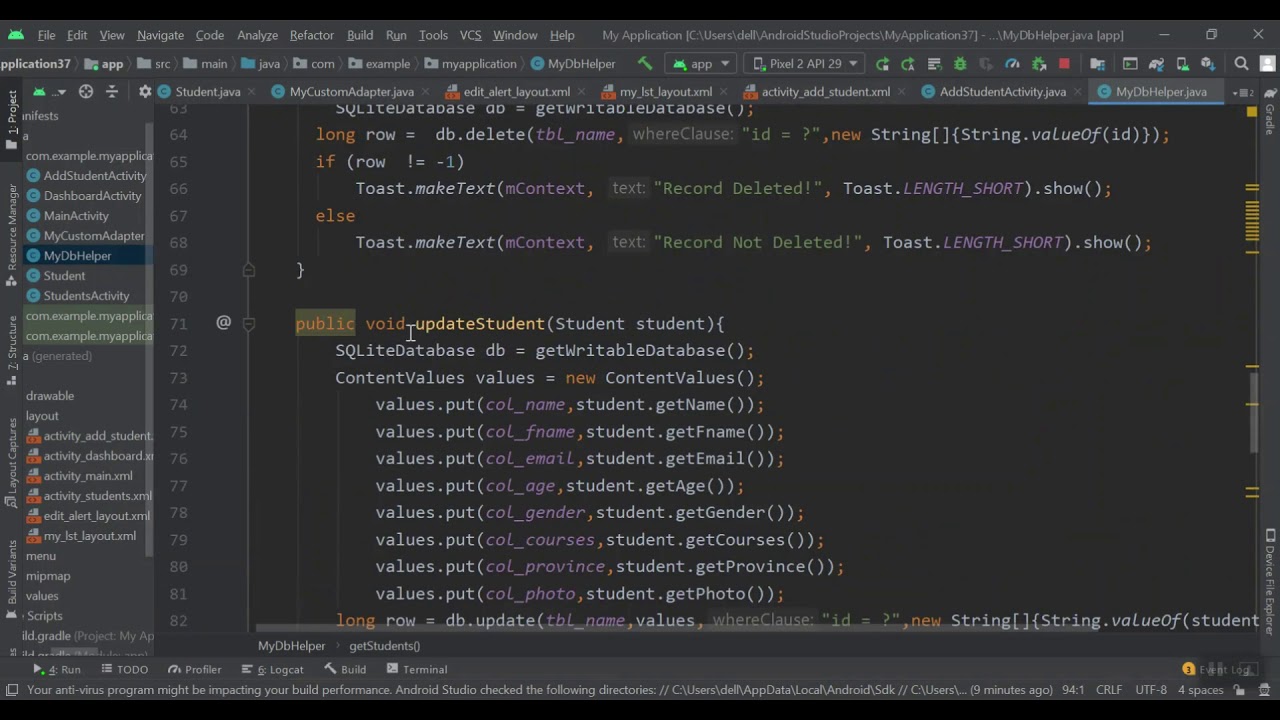The width and height of the screenshot is (1280, 720).
Task: Click the yellow inspection indicator at editor top-right
Action: [x=1251, y=111]
